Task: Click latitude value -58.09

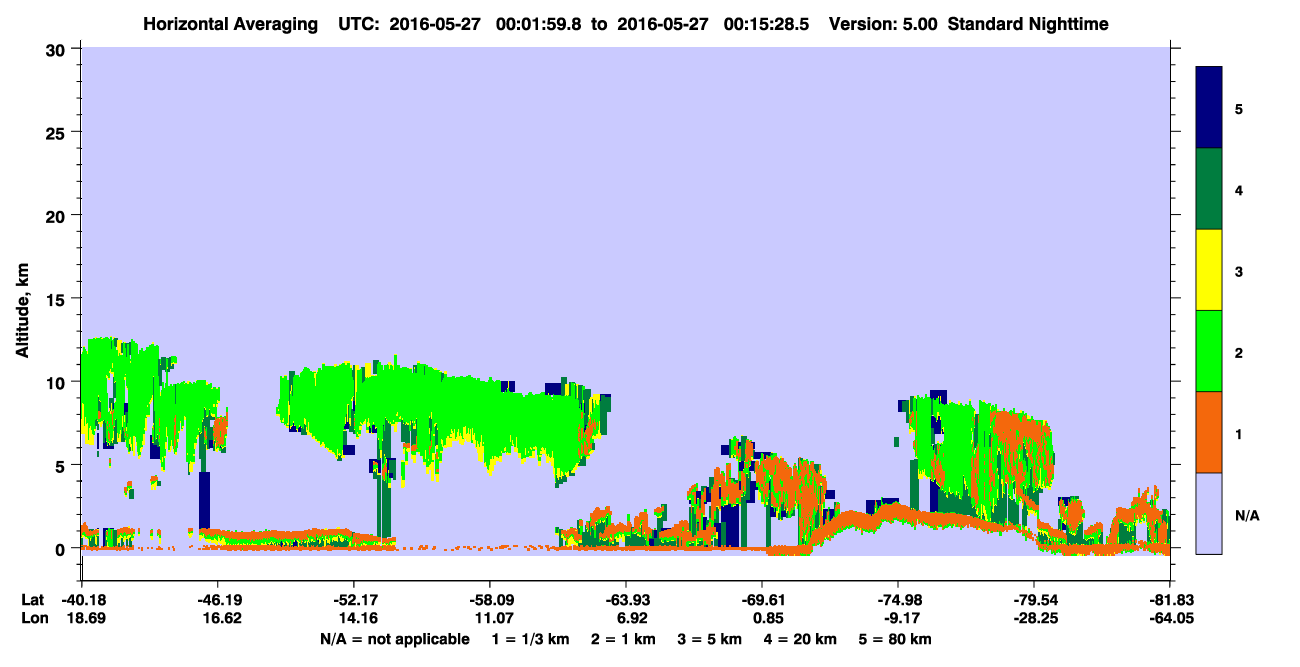Action: (x=489, y=600)
